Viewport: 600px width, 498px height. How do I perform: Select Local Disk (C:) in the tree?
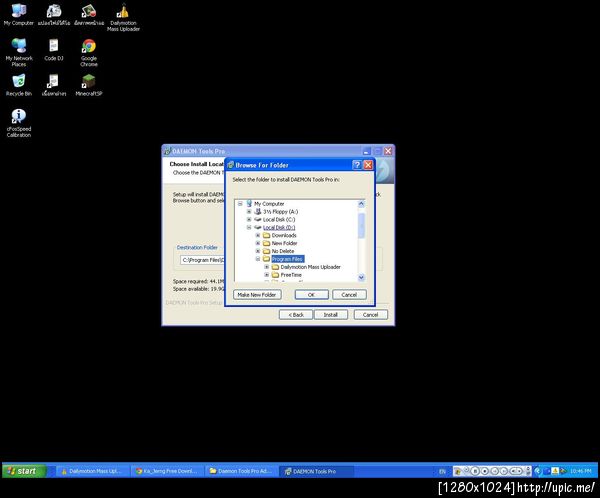tap(279, 220)
